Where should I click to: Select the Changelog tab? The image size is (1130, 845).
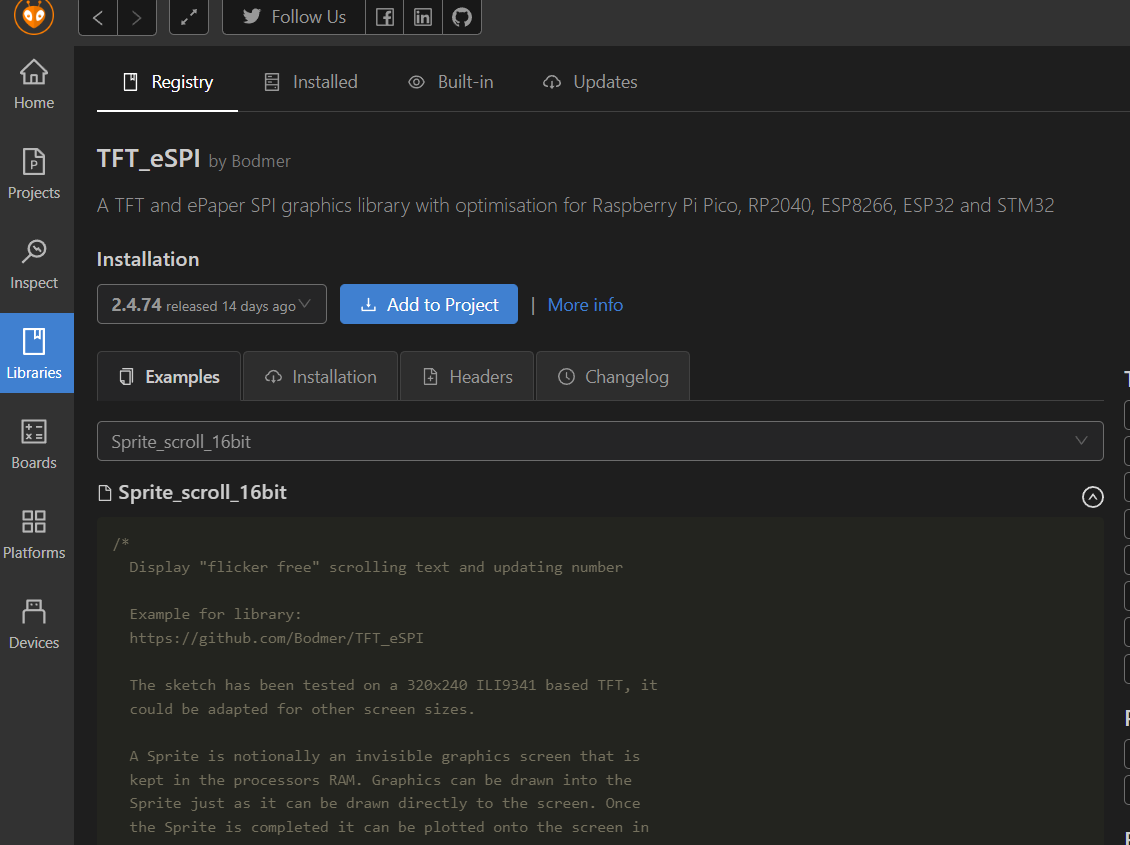click(x=613, y=377)
